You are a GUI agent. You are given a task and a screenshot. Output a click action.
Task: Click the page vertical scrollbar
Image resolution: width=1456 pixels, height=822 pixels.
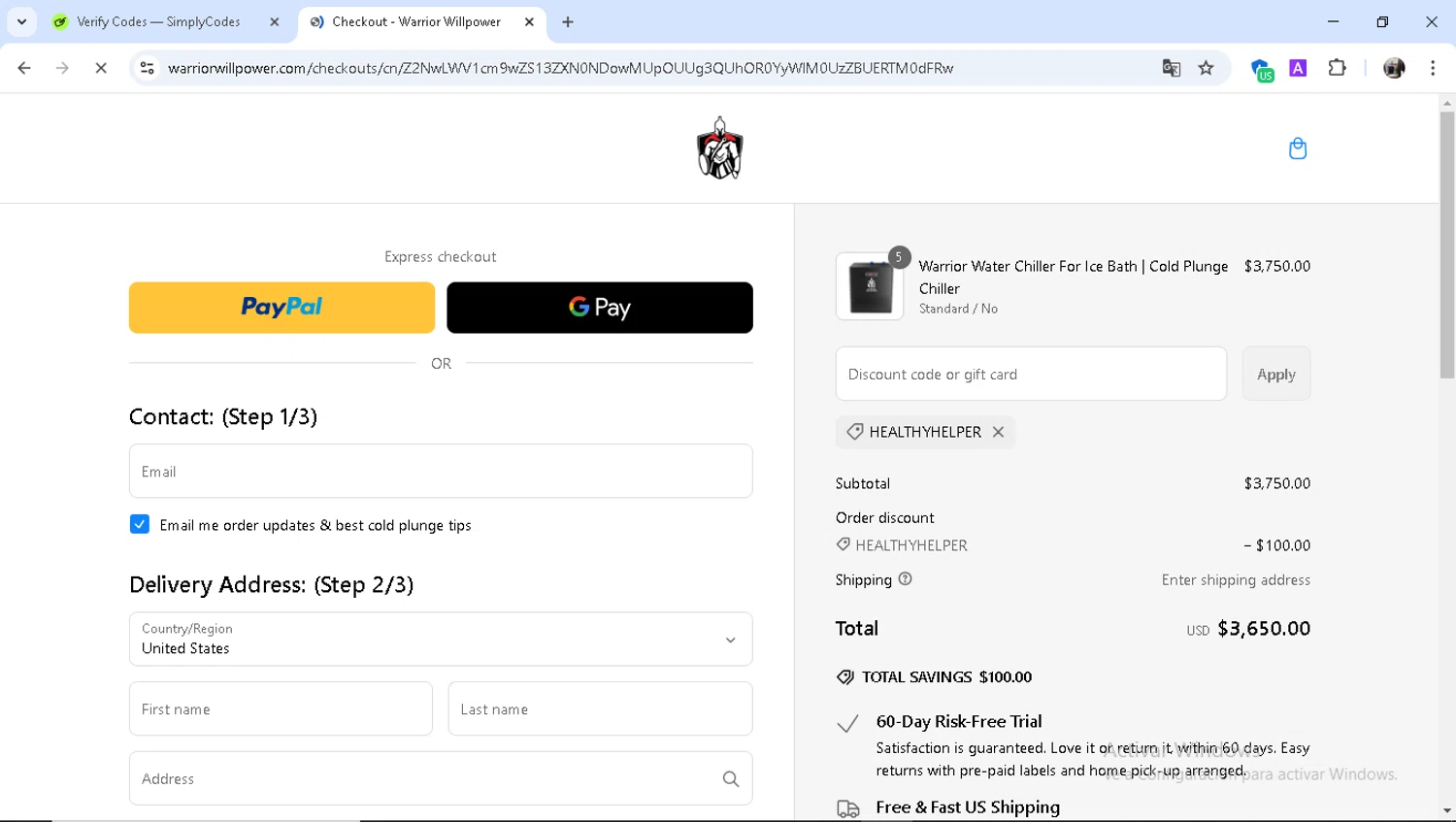tap(1447, 246)
